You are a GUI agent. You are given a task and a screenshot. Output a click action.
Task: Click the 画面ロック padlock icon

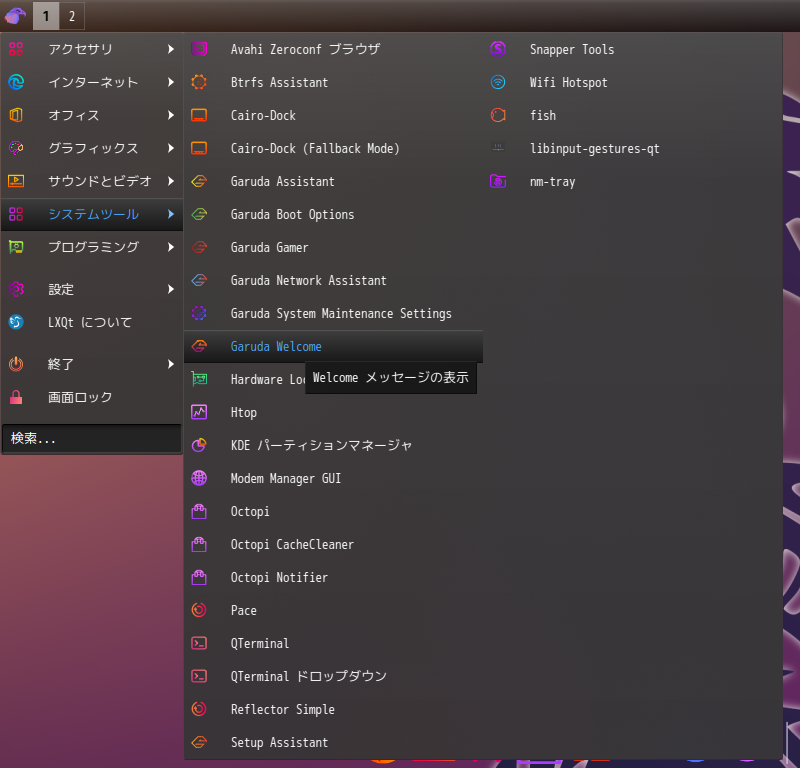pos(16,397)
